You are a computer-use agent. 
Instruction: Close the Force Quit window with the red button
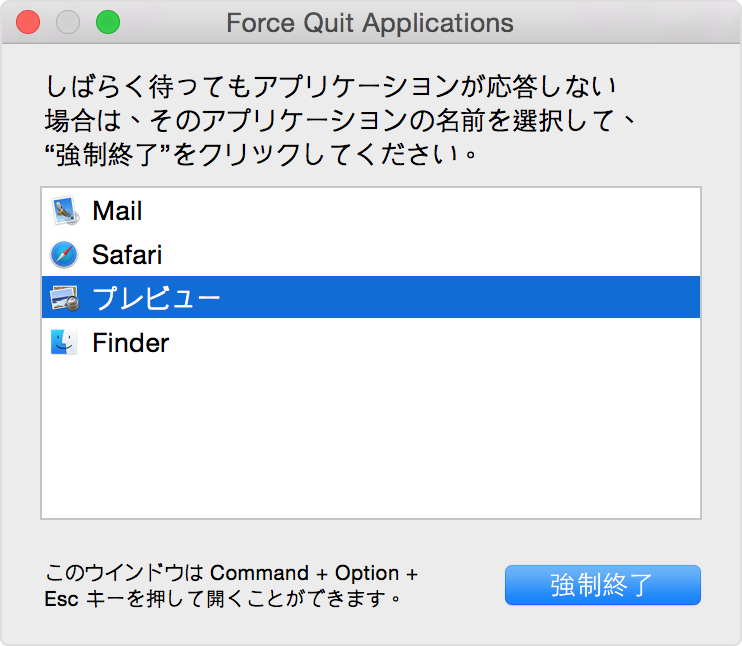coord(28,22)
